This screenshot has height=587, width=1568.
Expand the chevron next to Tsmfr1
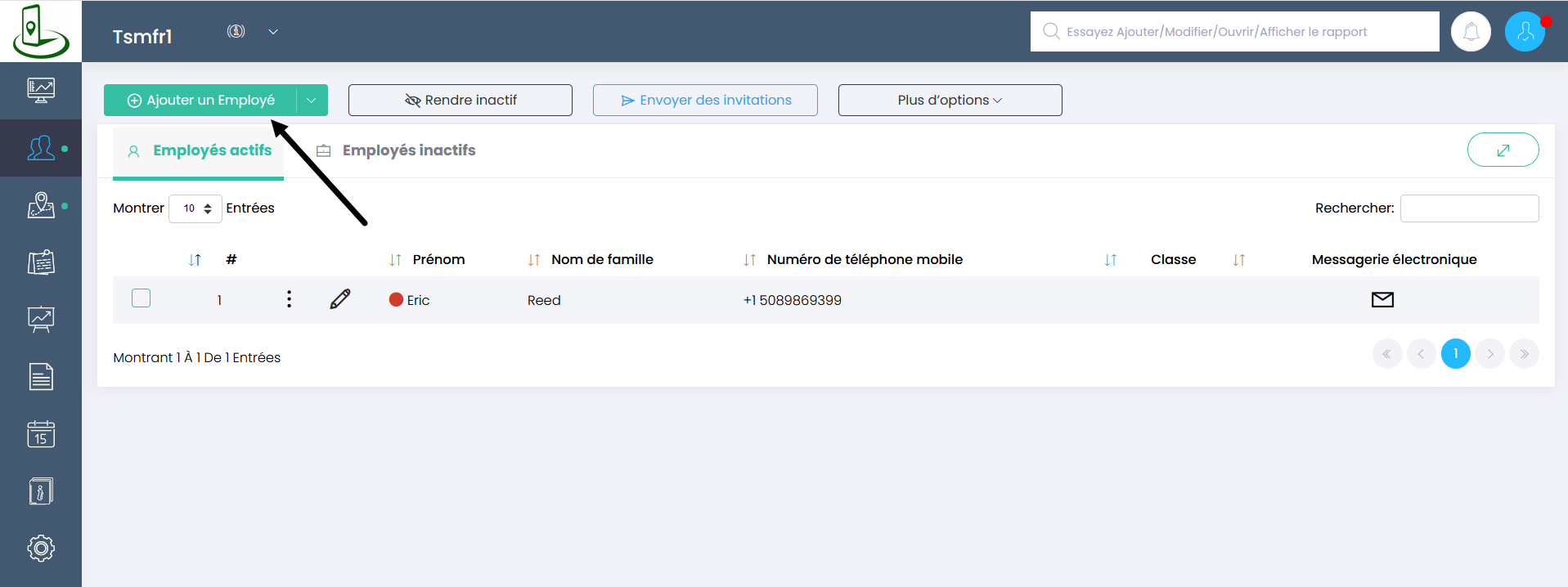[273, 32]
